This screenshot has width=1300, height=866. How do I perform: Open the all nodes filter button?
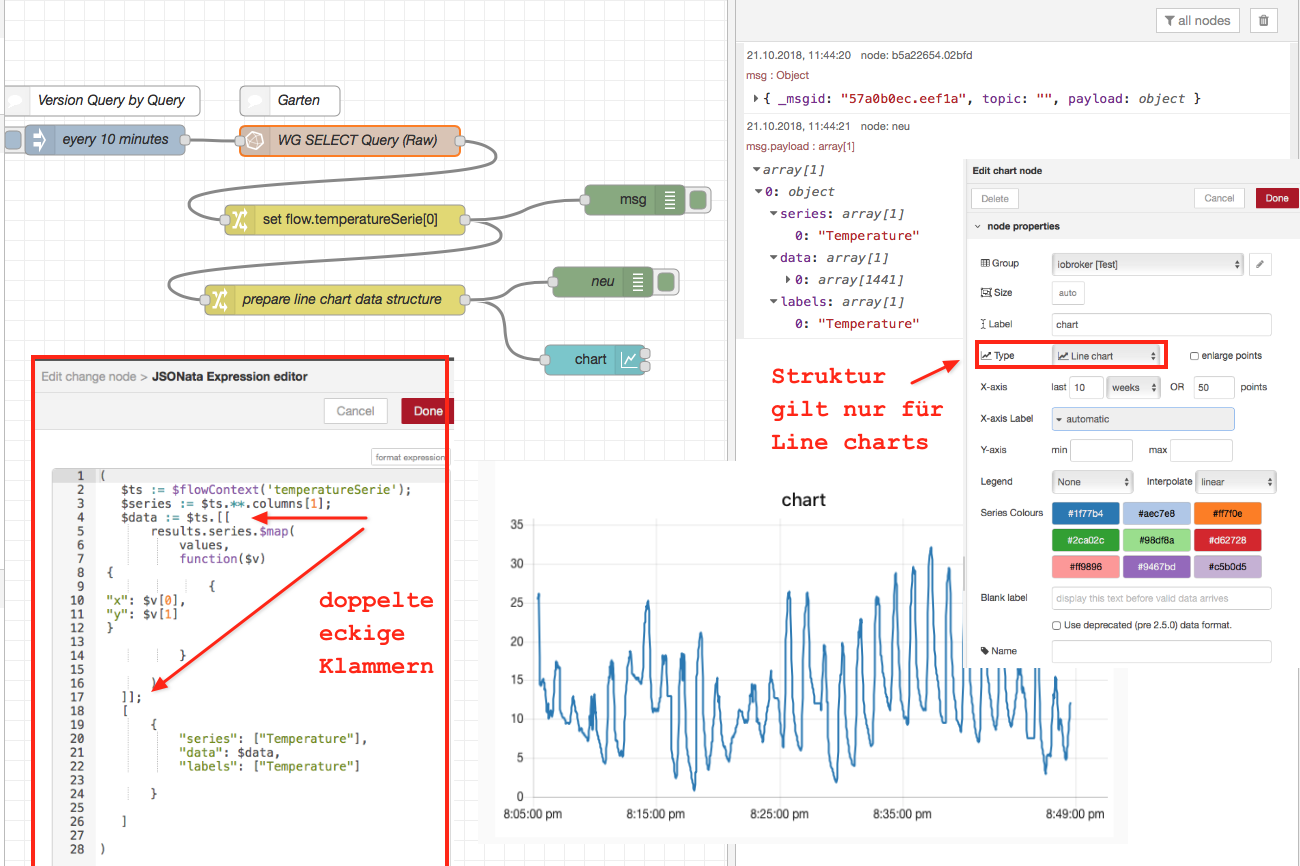pos(1198,20)
